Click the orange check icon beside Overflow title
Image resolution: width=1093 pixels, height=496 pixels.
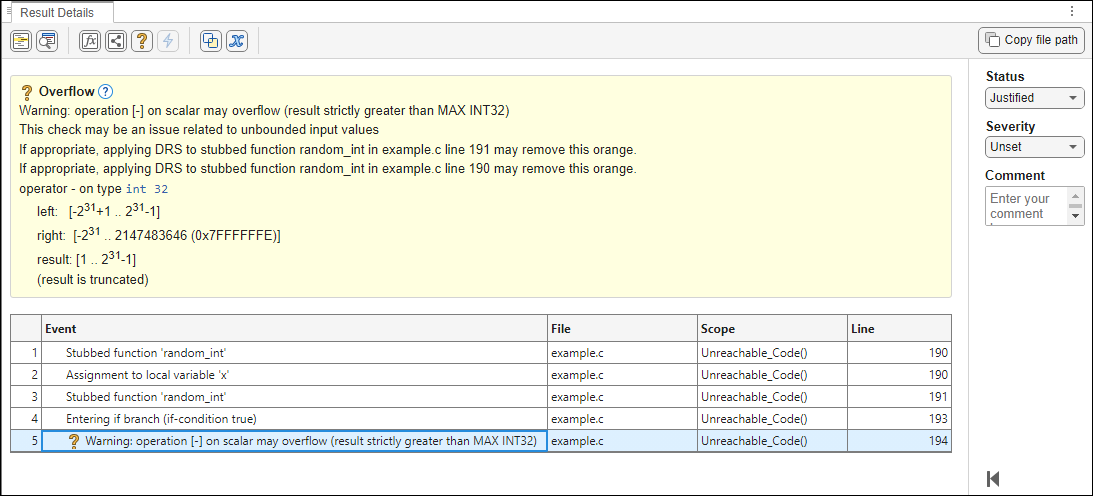click(x=27, y=92)
